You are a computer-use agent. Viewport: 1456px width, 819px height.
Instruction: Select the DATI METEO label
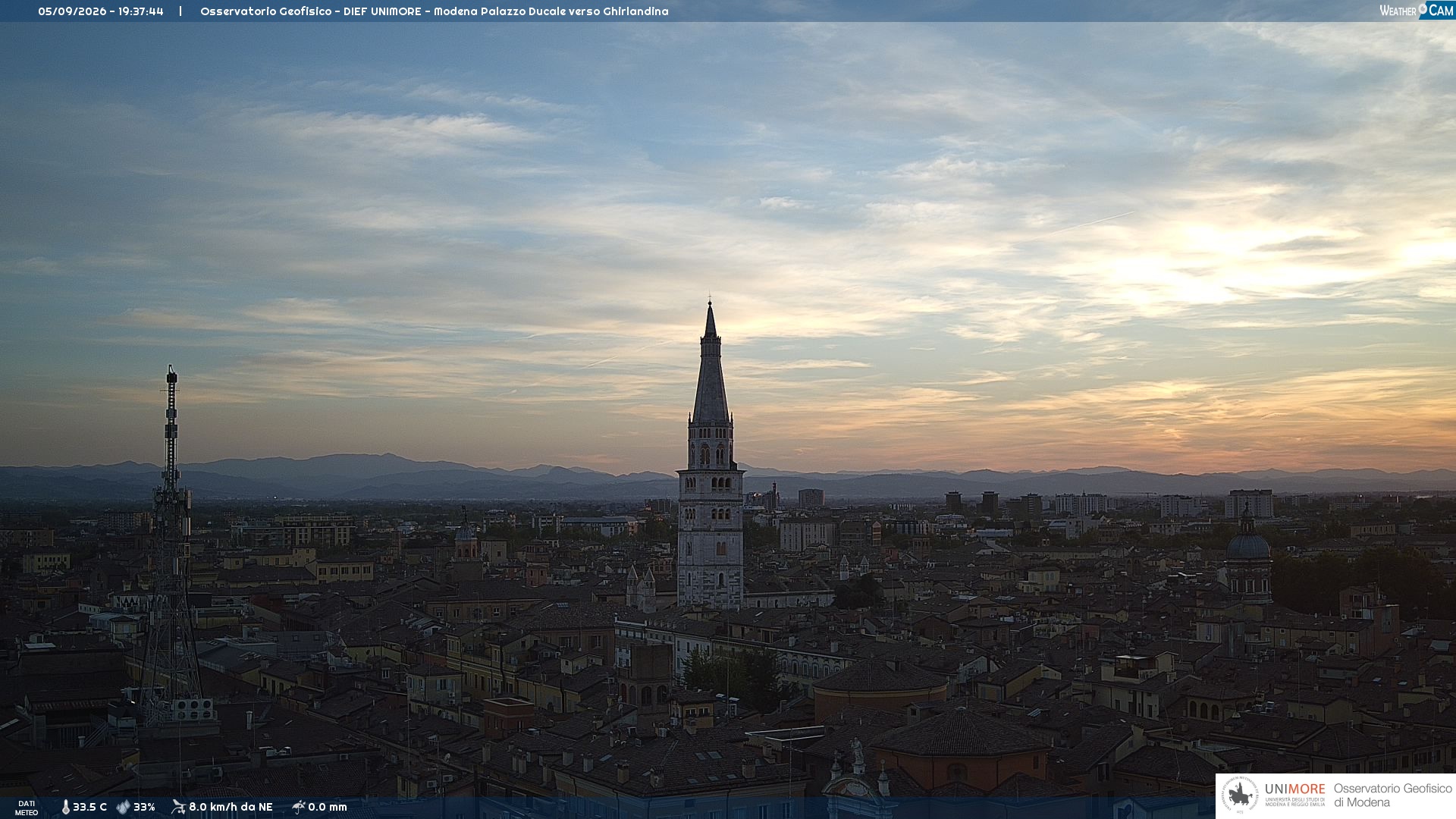[27, 808]
